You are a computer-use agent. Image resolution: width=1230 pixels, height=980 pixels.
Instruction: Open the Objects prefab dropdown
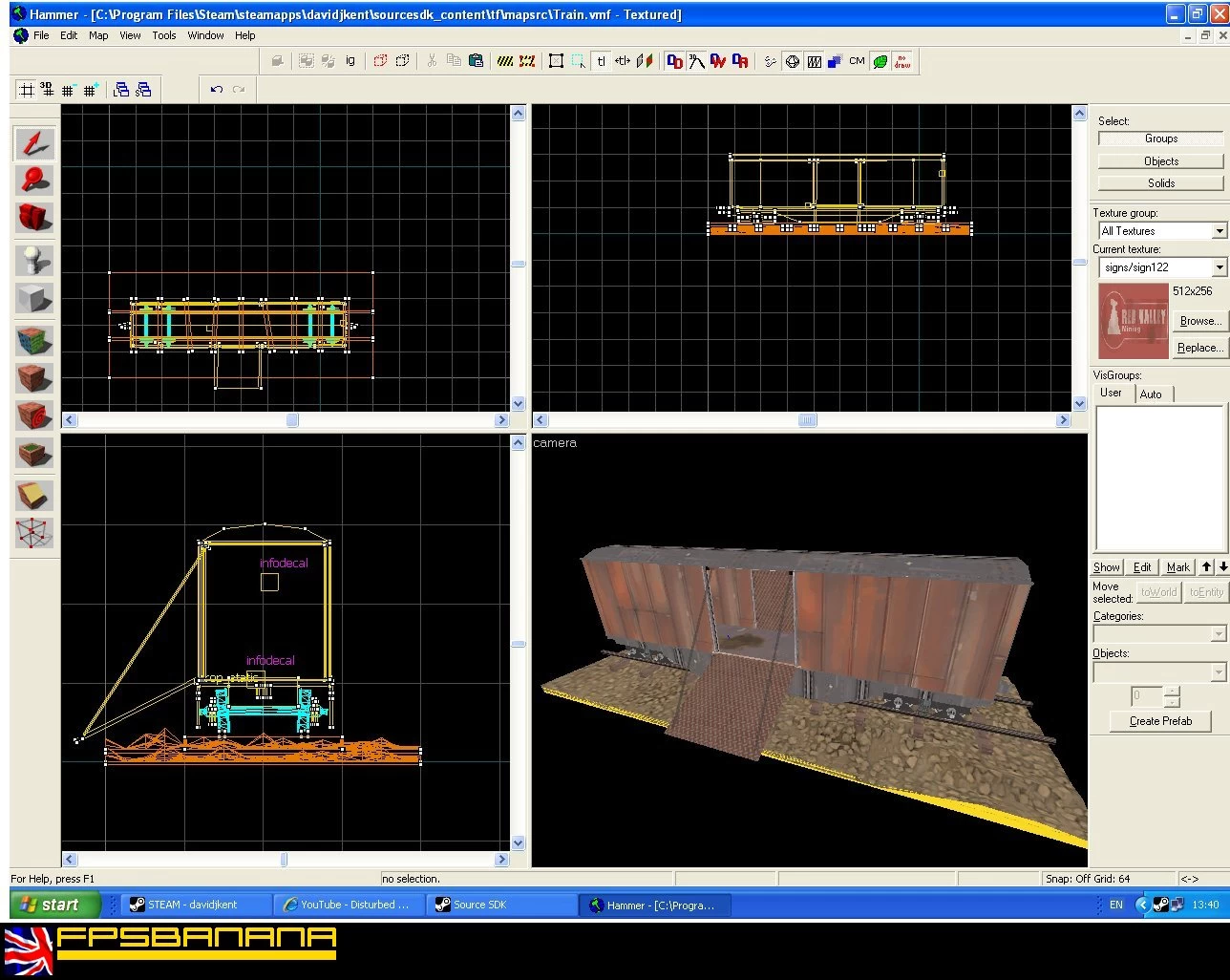click(1218, 672)
